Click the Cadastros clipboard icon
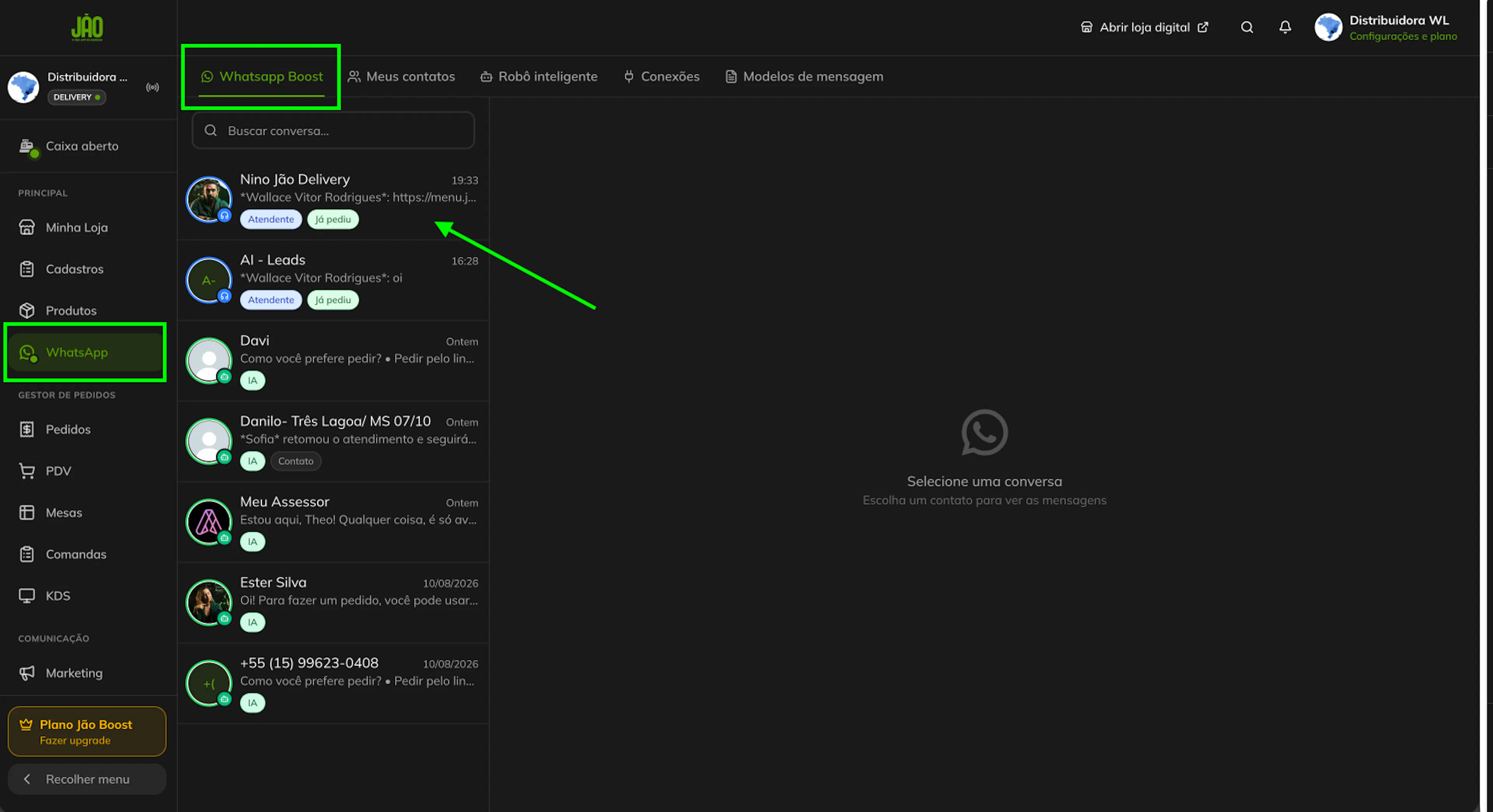This screenshot has height=812, width=1493. [27, 269]
